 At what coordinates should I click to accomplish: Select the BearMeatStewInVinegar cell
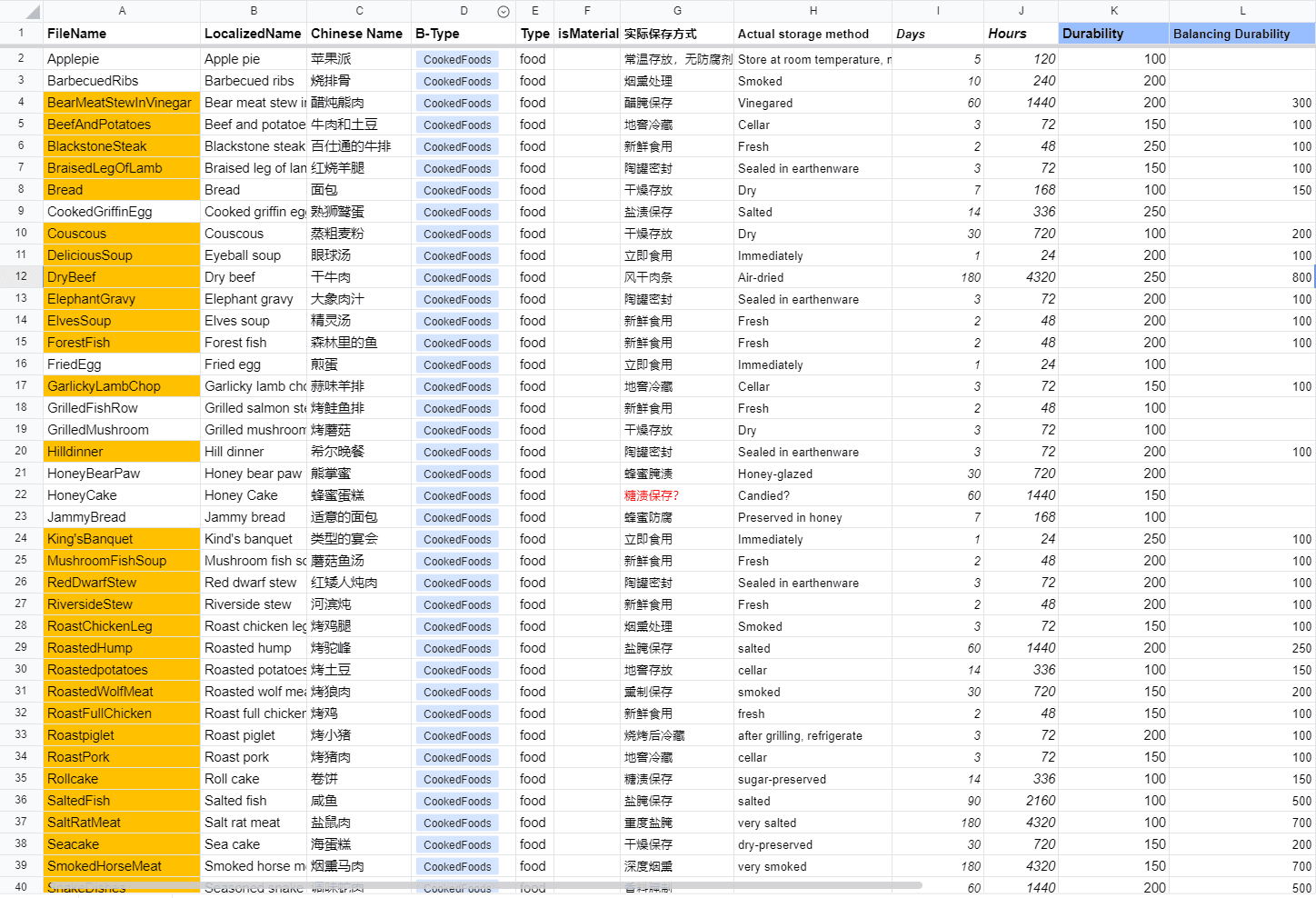coord(122,103)
